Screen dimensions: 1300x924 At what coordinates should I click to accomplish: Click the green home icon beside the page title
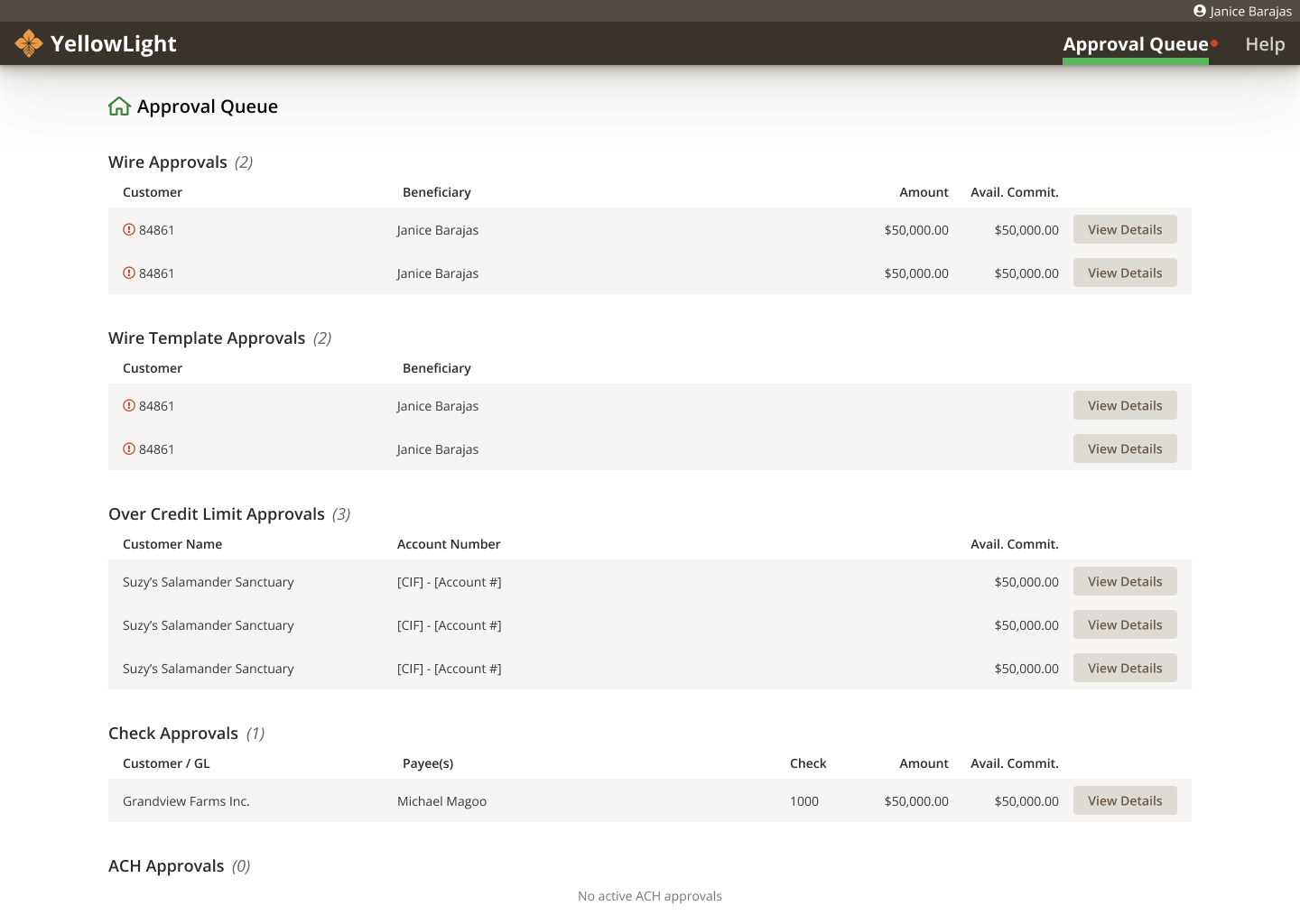(119, 106)
